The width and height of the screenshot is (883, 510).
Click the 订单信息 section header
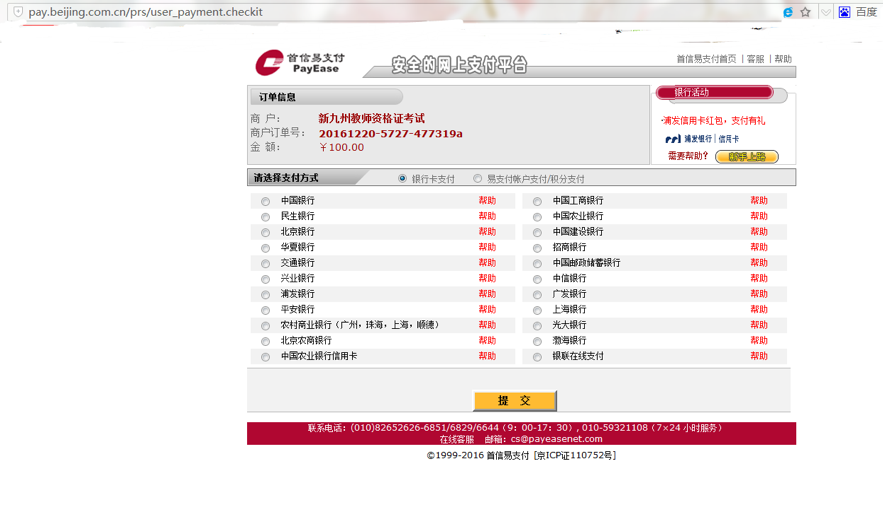point(325,97)
